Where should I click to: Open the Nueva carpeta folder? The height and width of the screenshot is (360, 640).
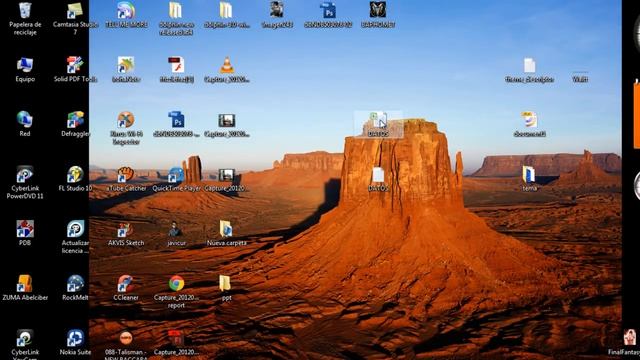coord(227,229)
